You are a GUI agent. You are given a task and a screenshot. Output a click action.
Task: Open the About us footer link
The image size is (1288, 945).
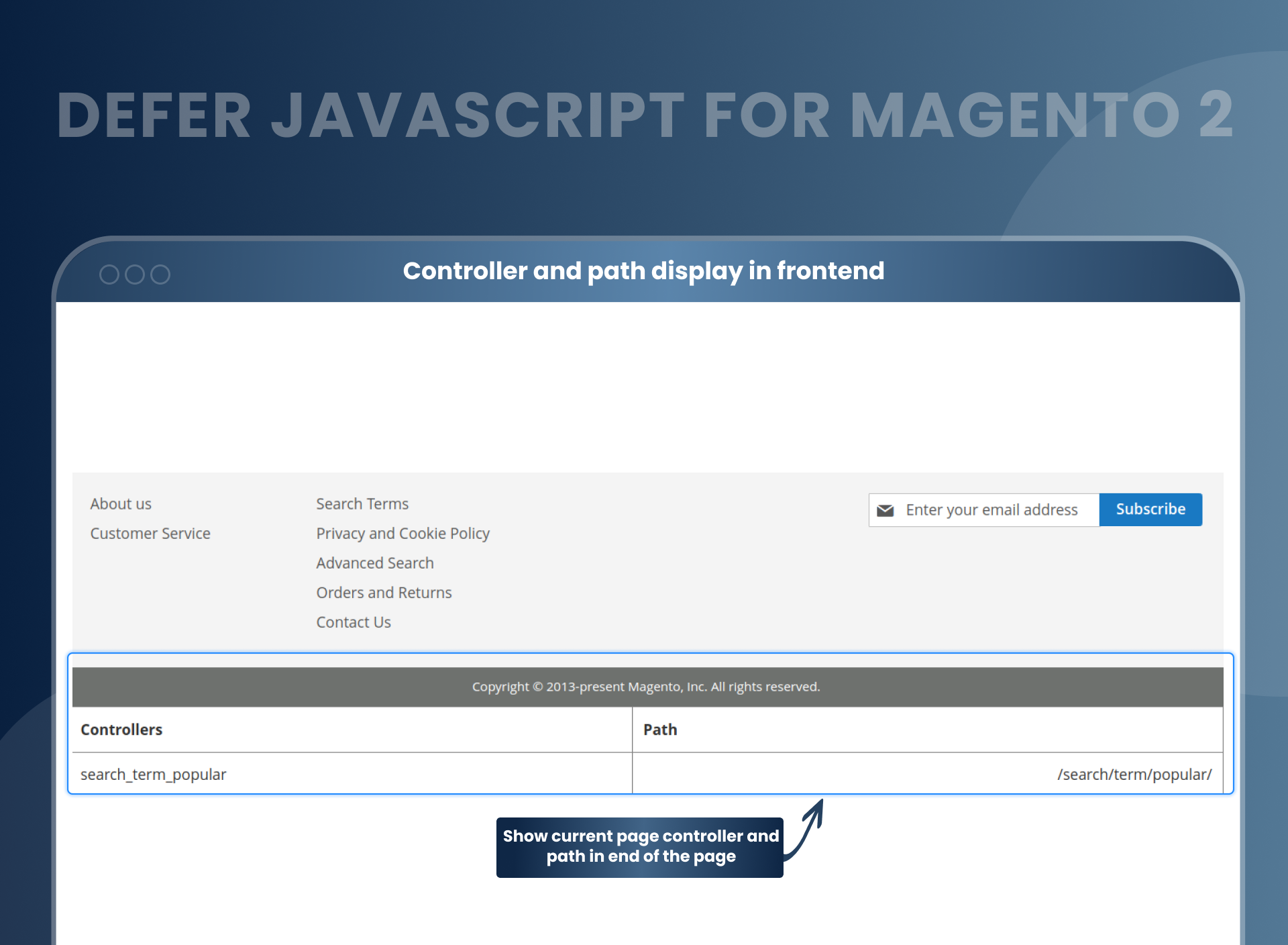[x=121, y=504]
